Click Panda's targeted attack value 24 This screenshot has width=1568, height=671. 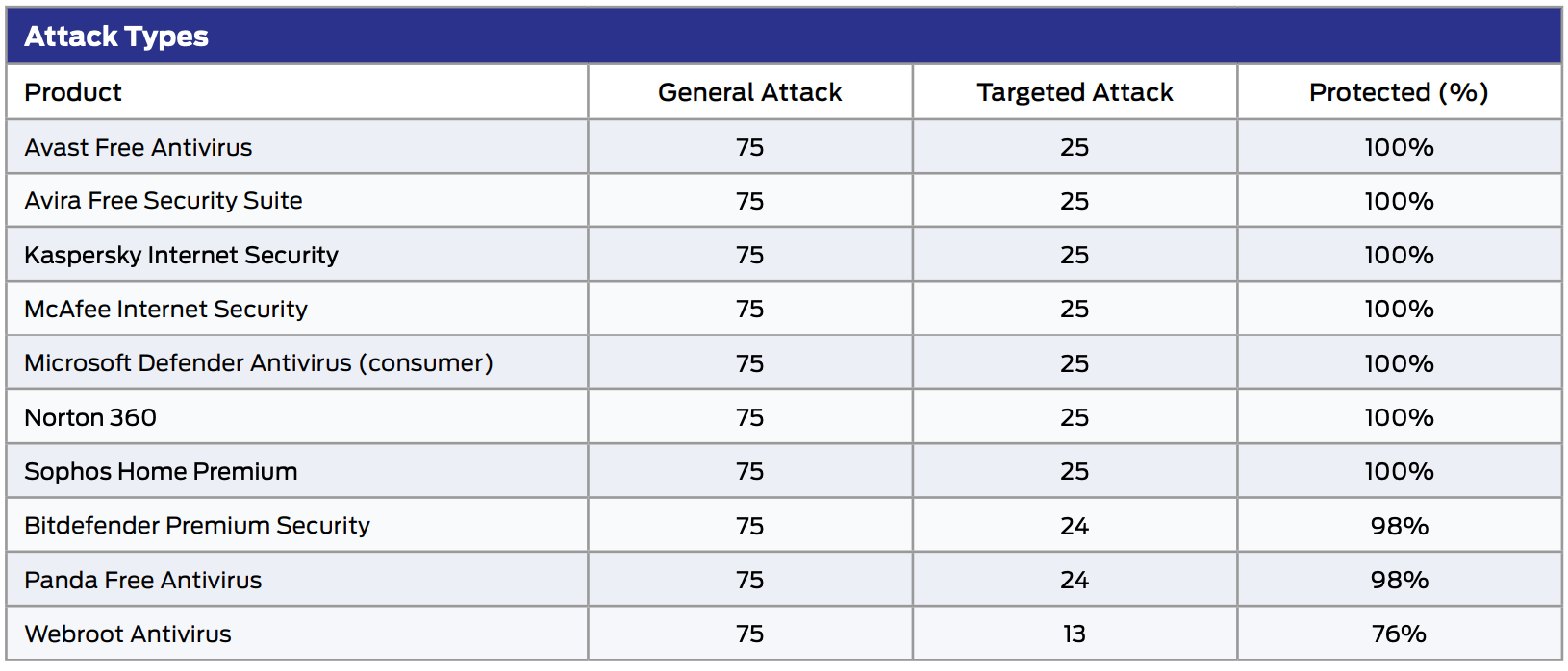[x=1075, y=580]
